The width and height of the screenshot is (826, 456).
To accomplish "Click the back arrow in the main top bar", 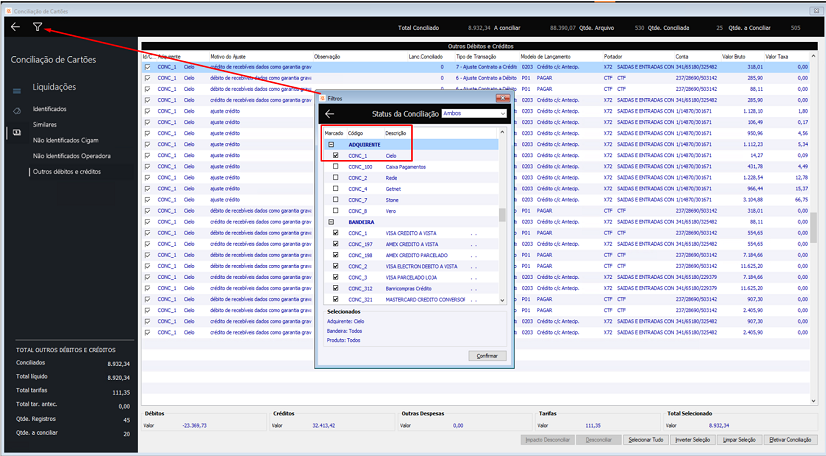I will click(15, 27).
